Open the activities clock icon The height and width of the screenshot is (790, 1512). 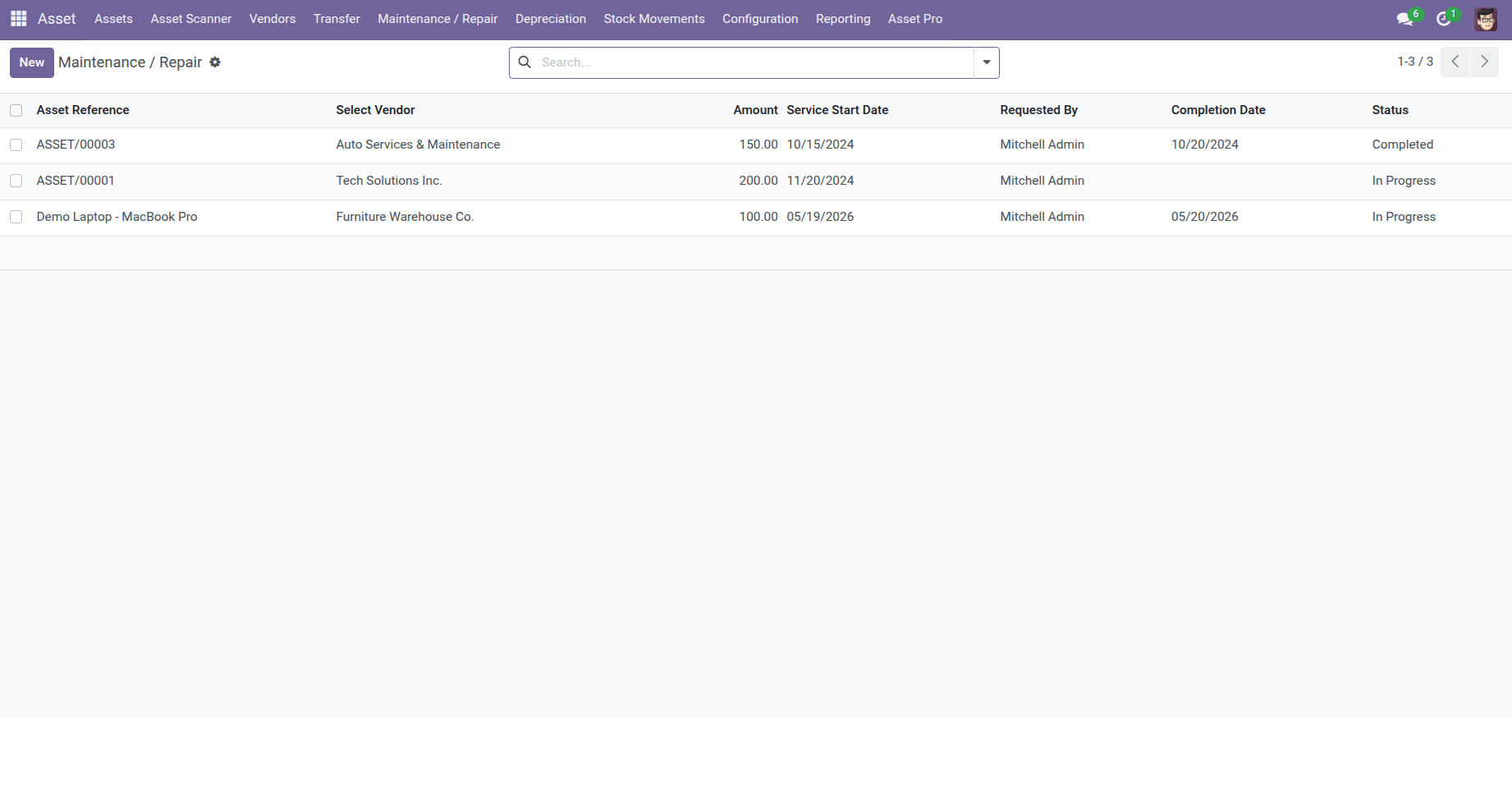[1444, 19]
